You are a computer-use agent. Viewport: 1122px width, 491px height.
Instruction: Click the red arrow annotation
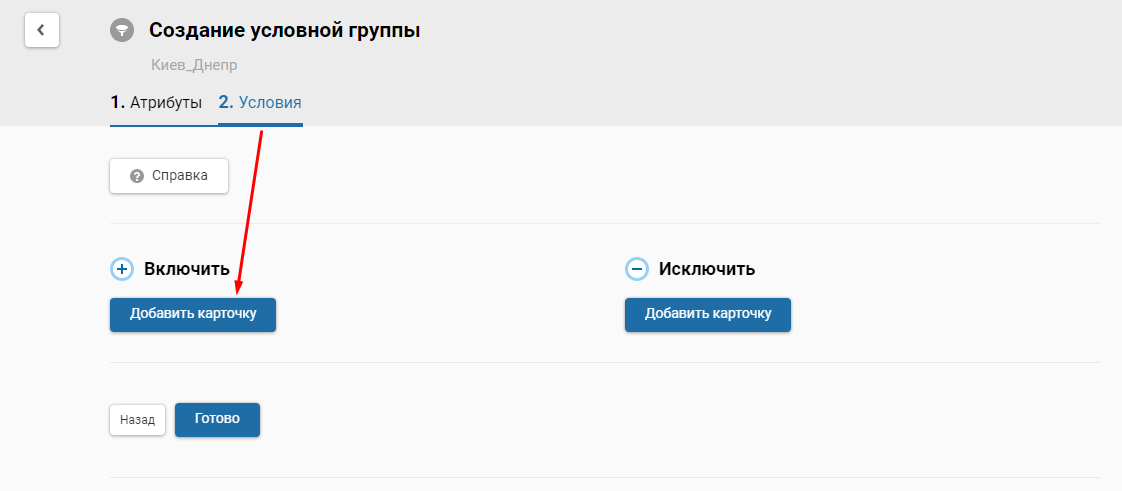[249, 212]
